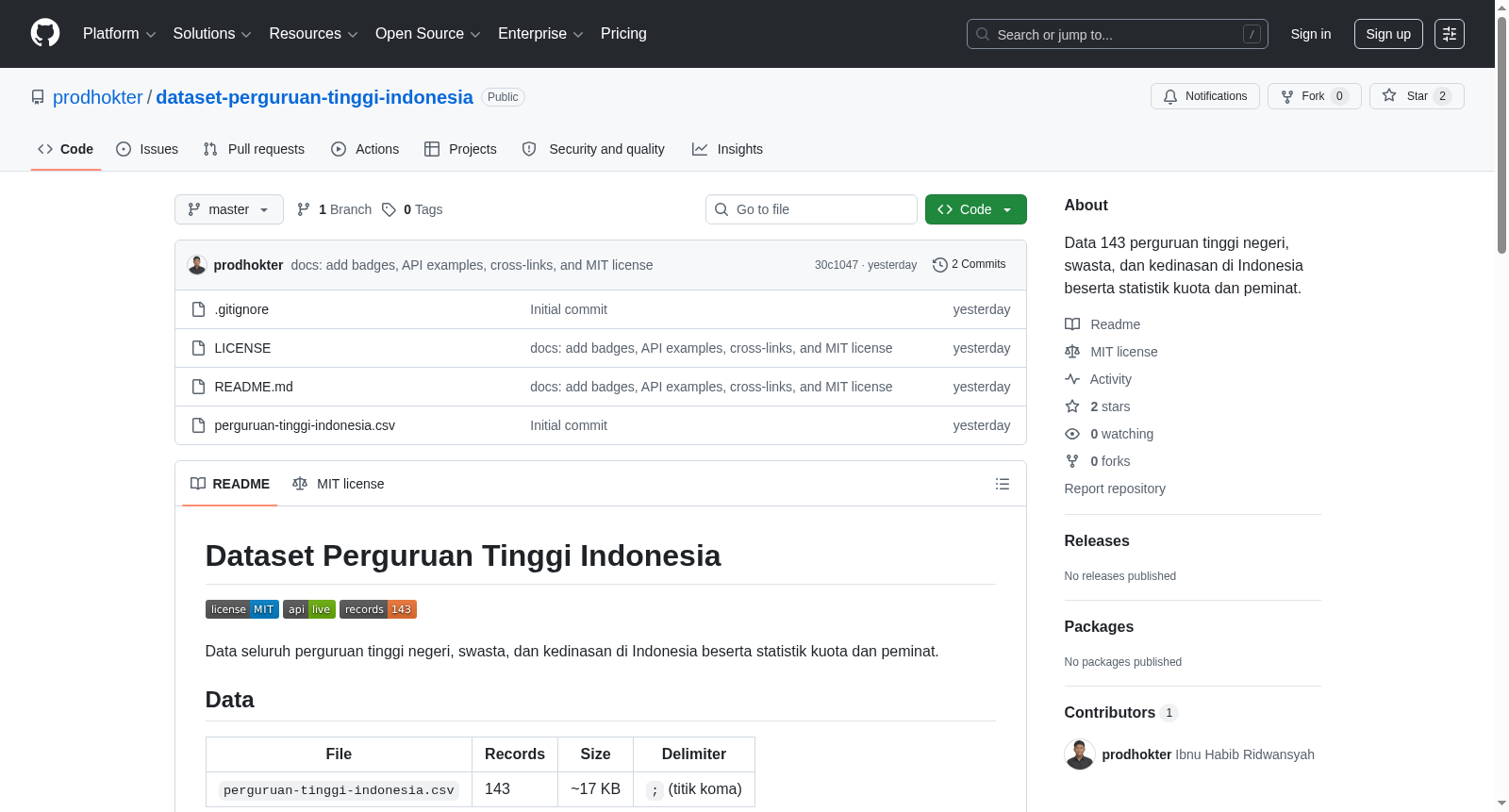This screenshot has height=812, width=1509.
Task: Click the Contributors heading link
Action: pyautogui.click(x=1121, y=713)
